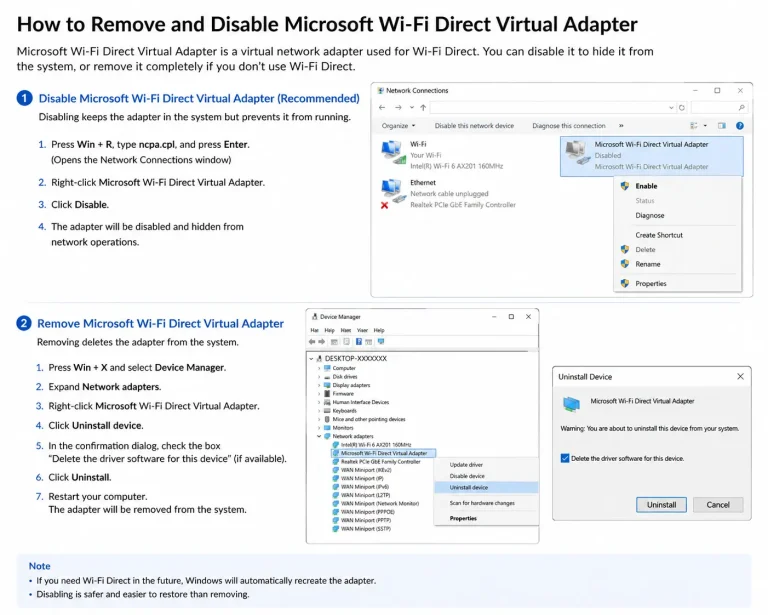Close the Uninstall Device dialog
The height and width of the screenshot is (615, 768).
(740, 377)
